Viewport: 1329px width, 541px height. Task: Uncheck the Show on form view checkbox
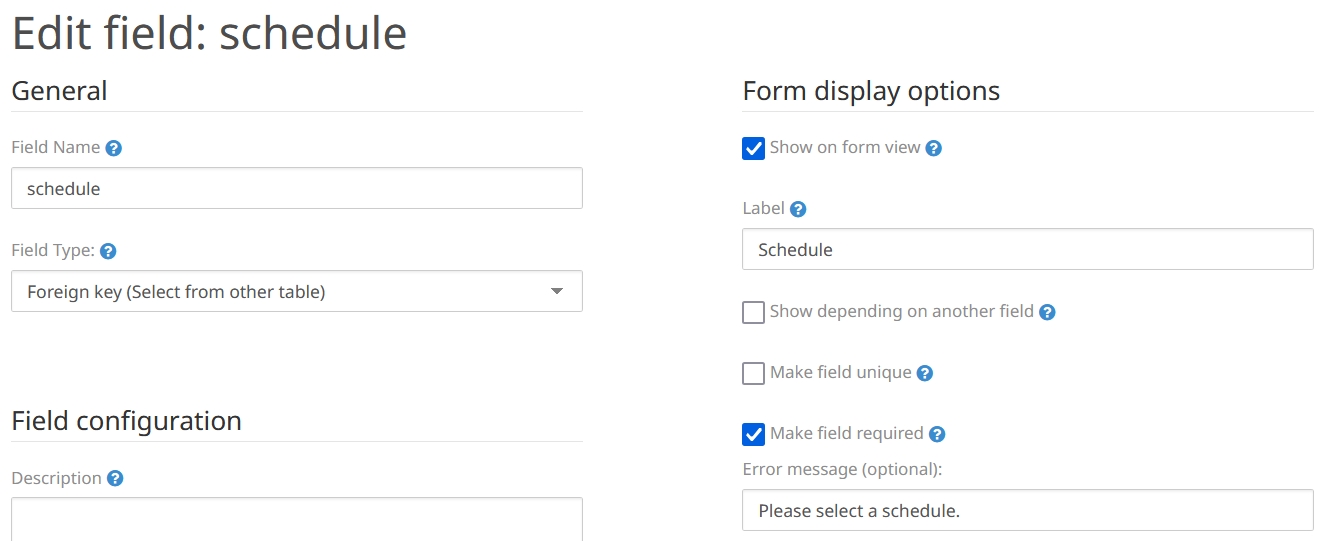pos(754,148)
